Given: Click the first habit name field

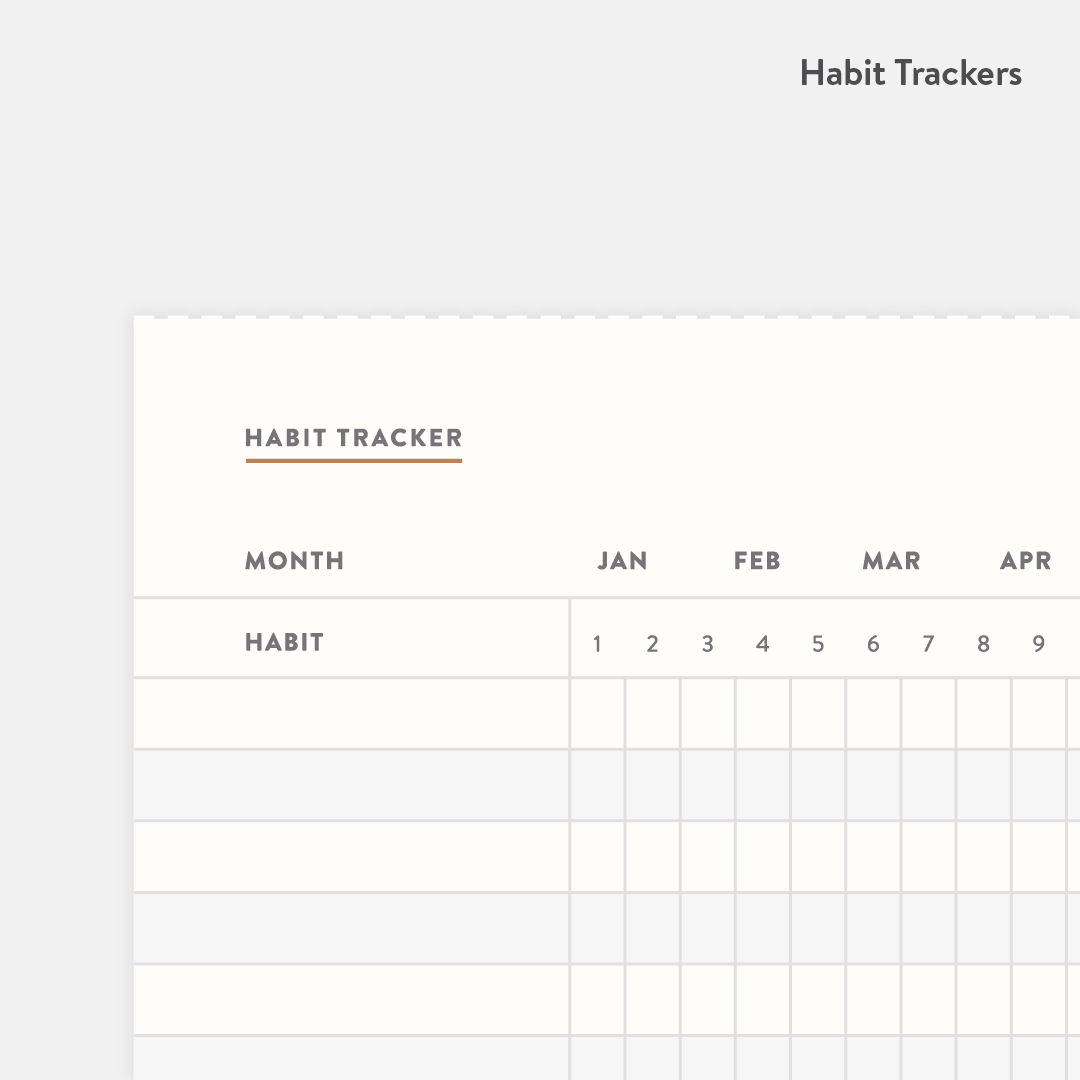Looking at the screenshot, I should [351, 713].
